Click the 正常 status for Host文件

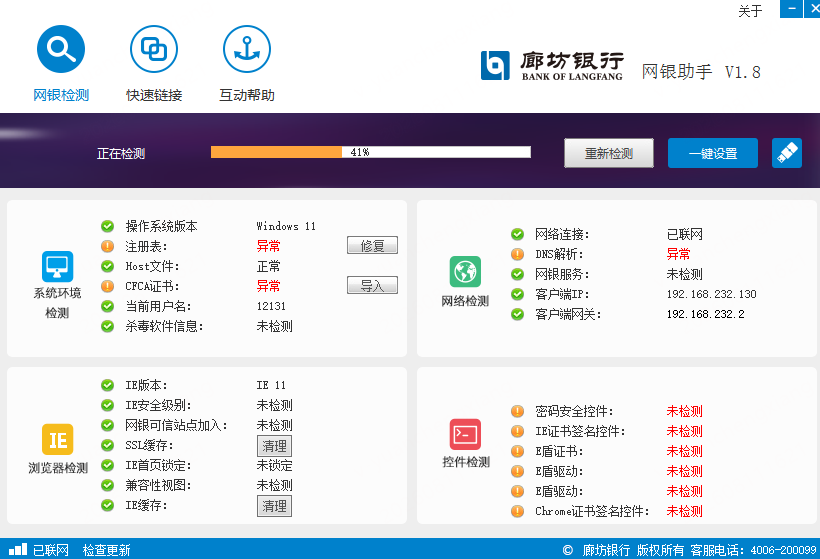pos(268,266)
